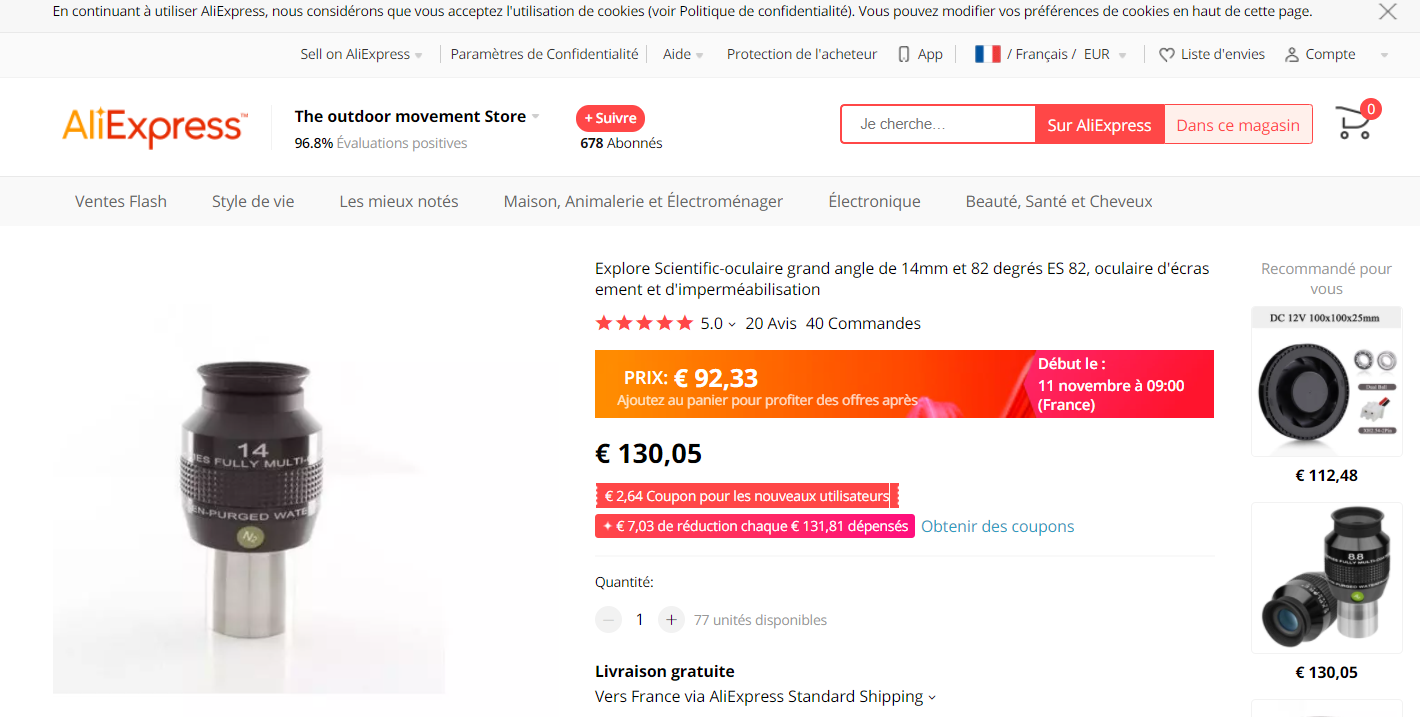Search with the Sur AliExpress button
The height and width of the screenshot is (717, 1420).
(1099, 125)
